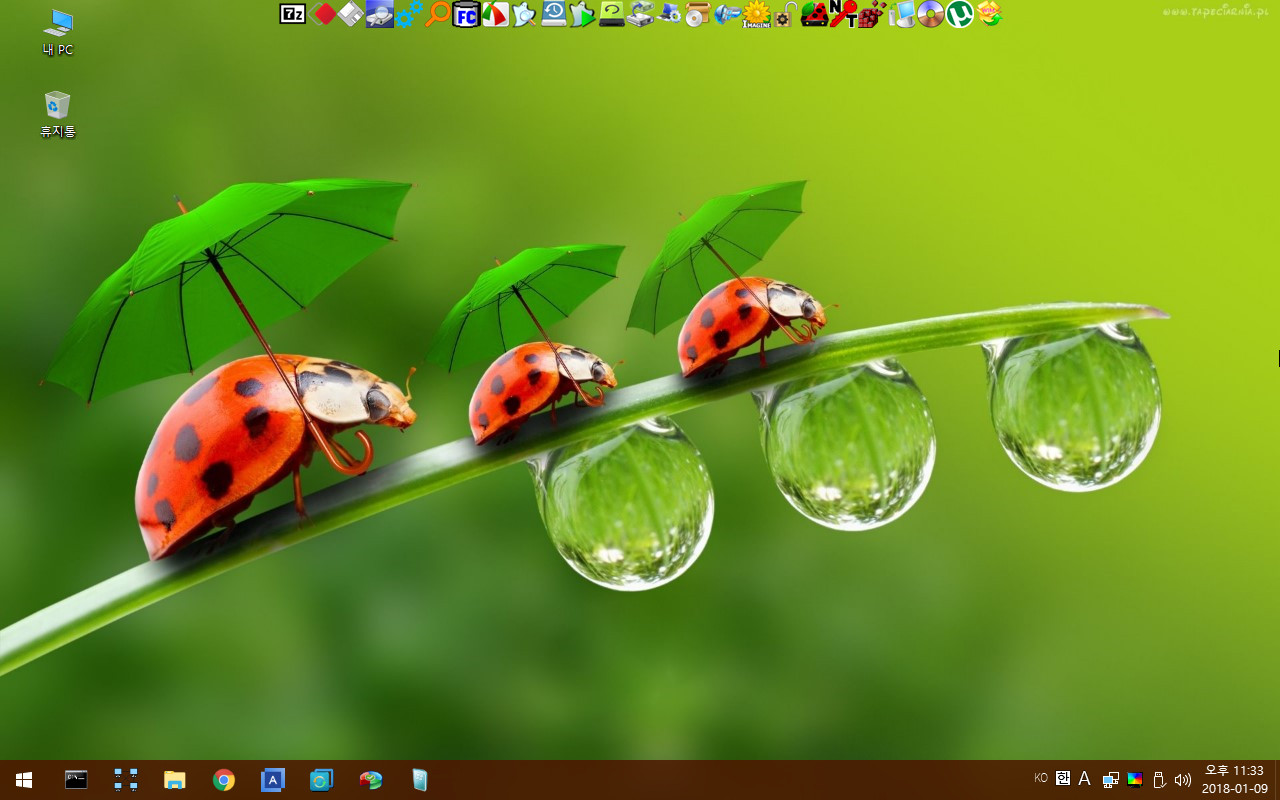Launch the 7-Zip icon in the top dock

pos(293,14)
